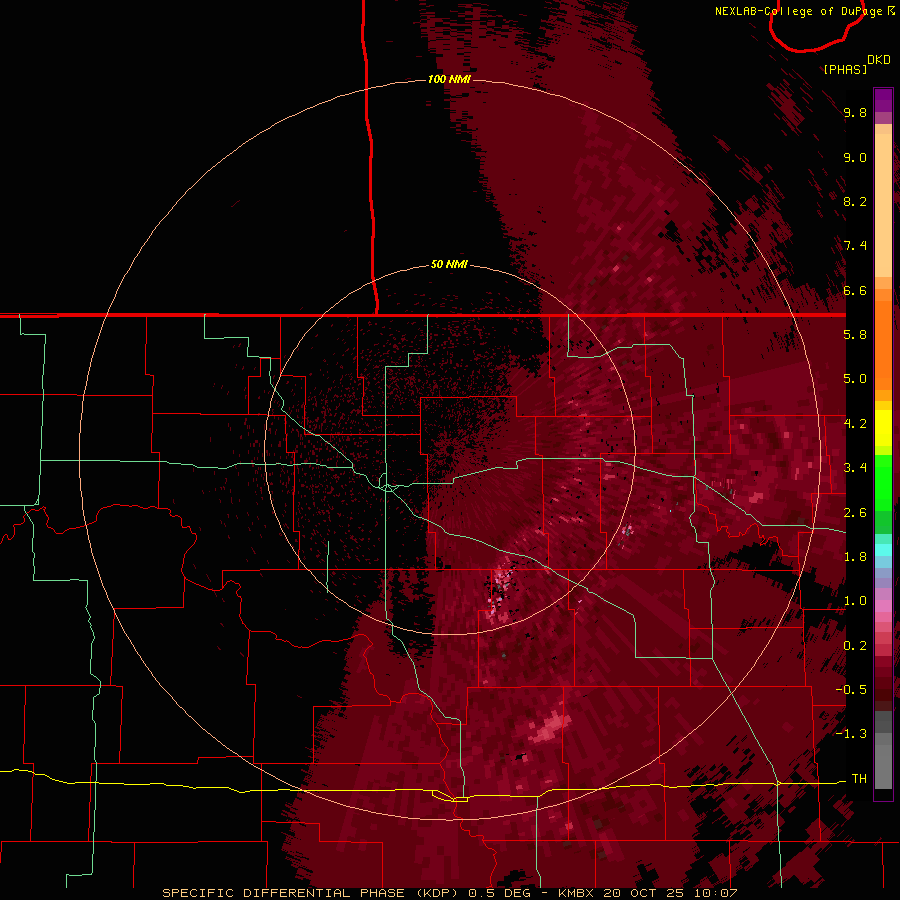This screenshot has width=900, height=900.
Task: Choose the 3.4 scale label
Action: [855, 468]
